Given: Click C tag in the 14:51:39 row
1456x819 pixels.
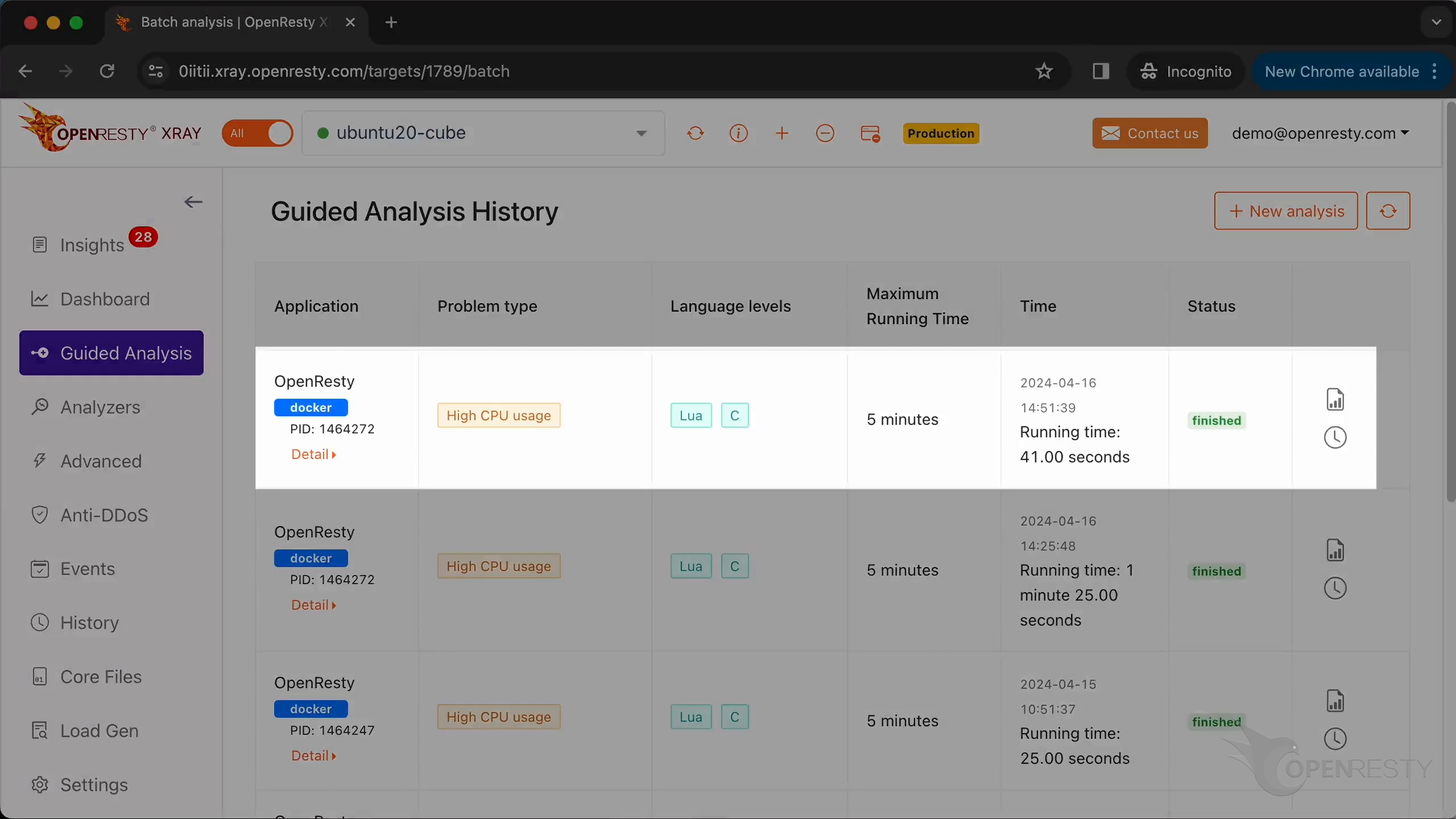Looking at the screenshot, I should coord(735,415).
